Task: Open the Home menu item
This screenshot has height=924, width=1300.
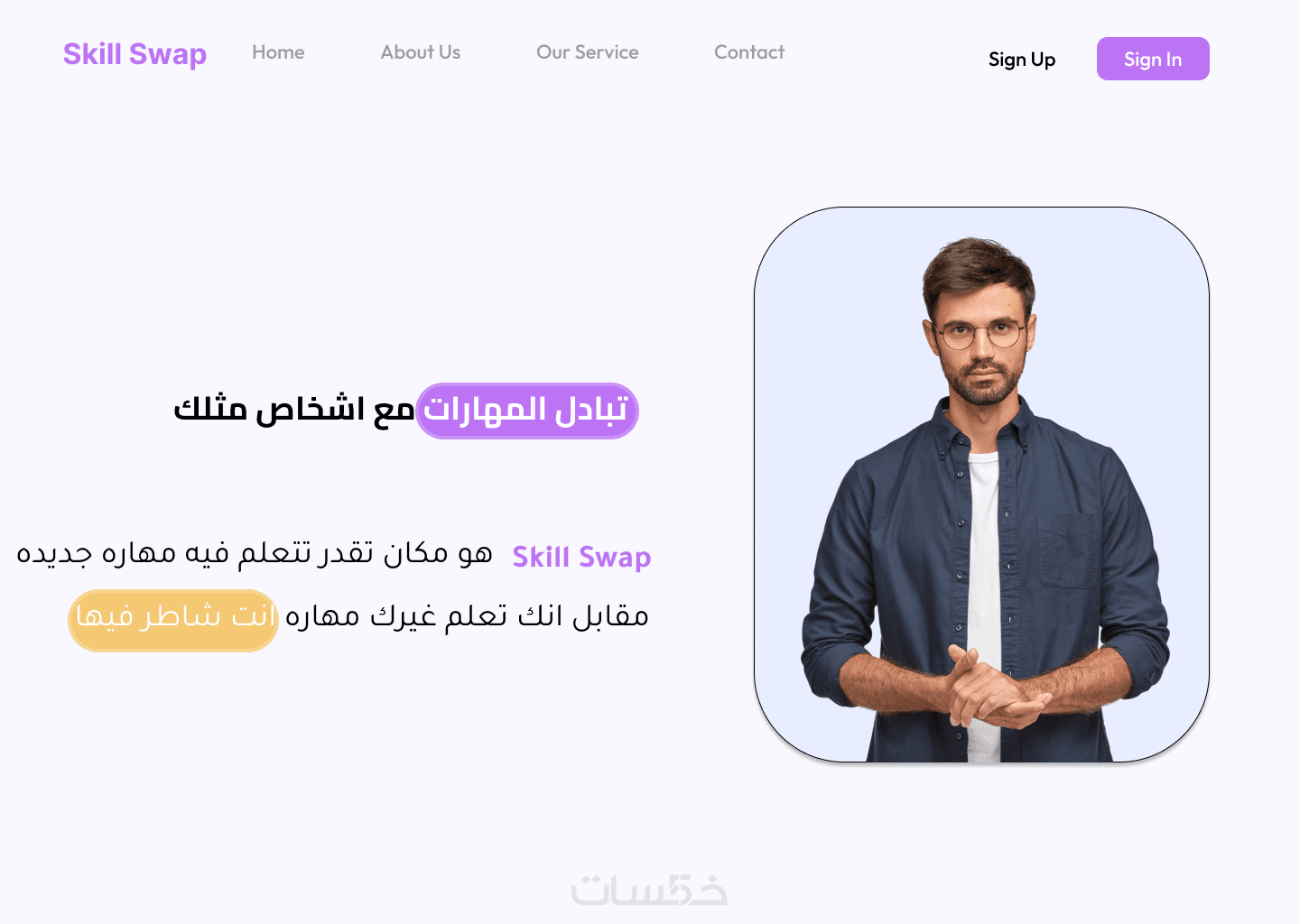Action: coord(278,52)
